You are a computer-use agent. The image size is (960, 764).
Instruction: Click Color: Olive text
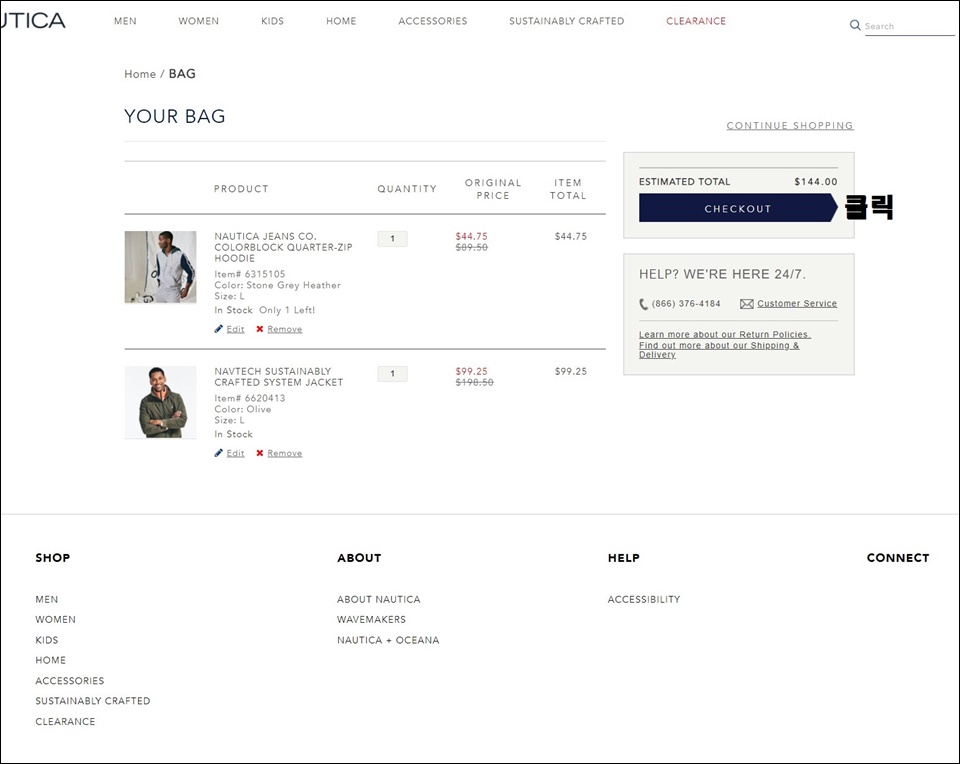point(242,410)
